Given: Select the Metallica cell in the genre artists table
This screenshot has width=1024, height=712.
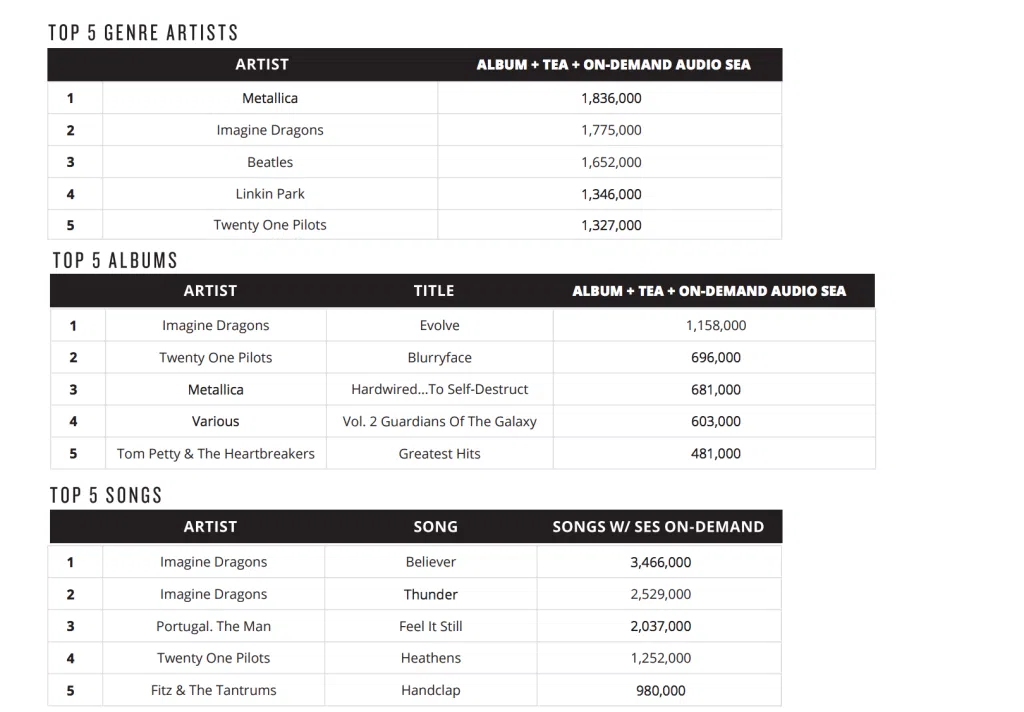Looking at the screenshot, I should click(270, 98).
